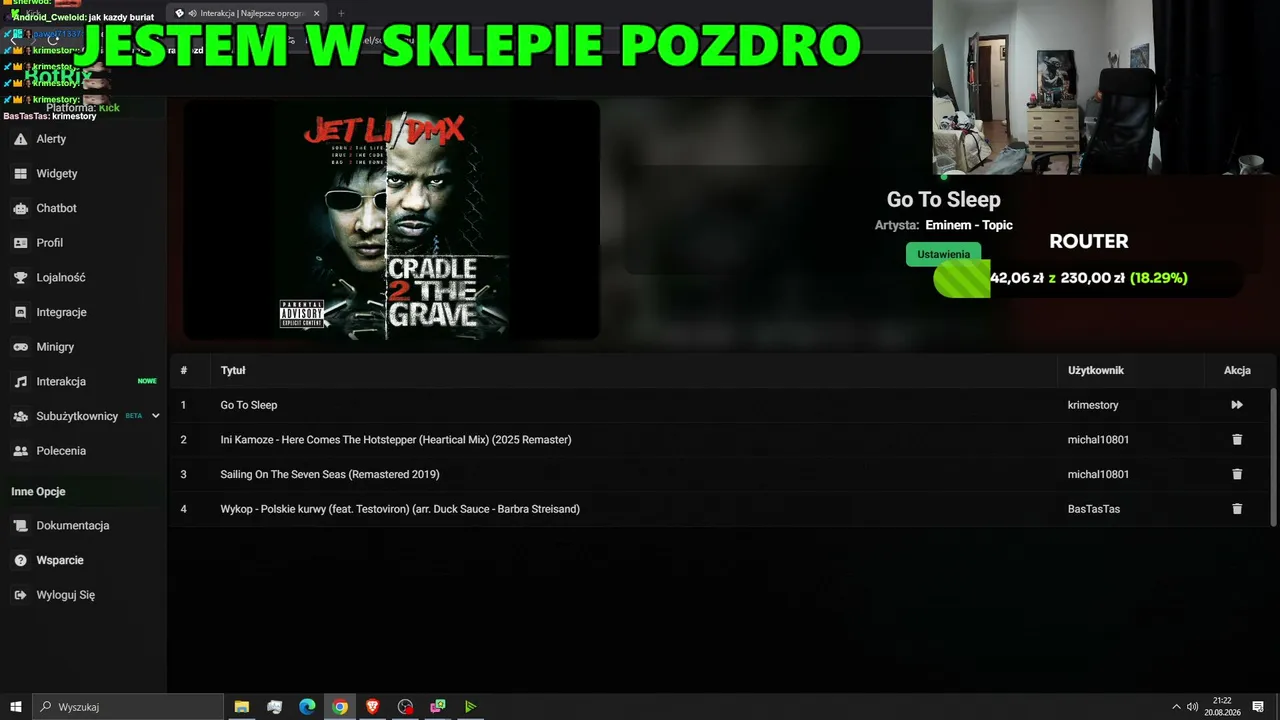Close the Interakcja browser tab
The image size is (1280, 720).
coord(317,13)
